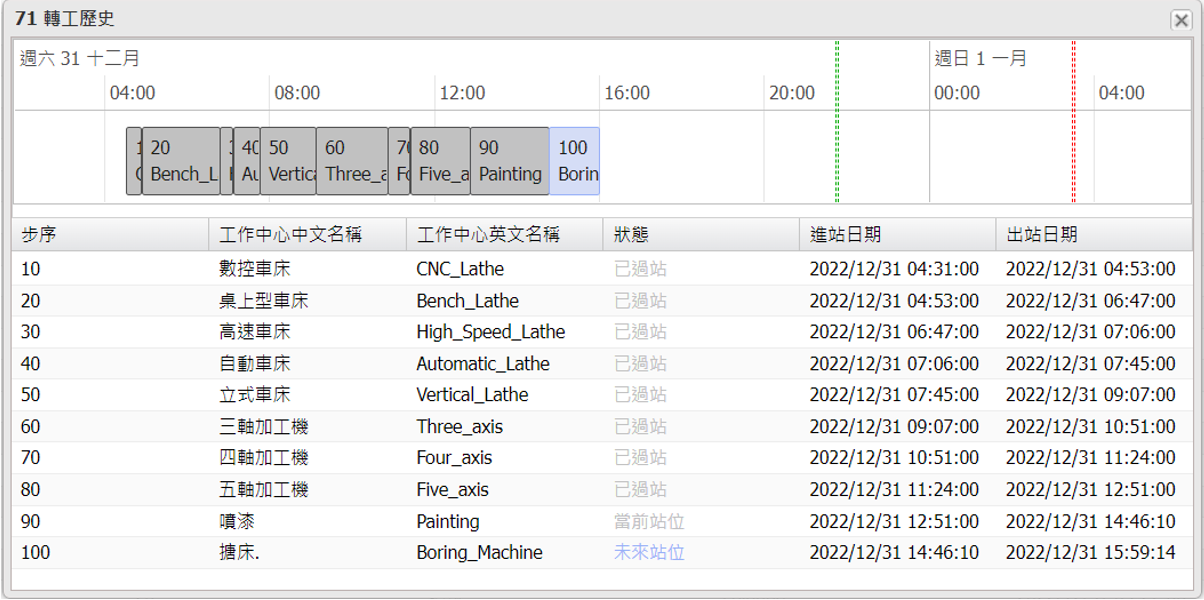Click the 20 Bench_Lathe timeline block
Image resolution: width=1204 pixels, height=600 pixels.
pos(181,161)
